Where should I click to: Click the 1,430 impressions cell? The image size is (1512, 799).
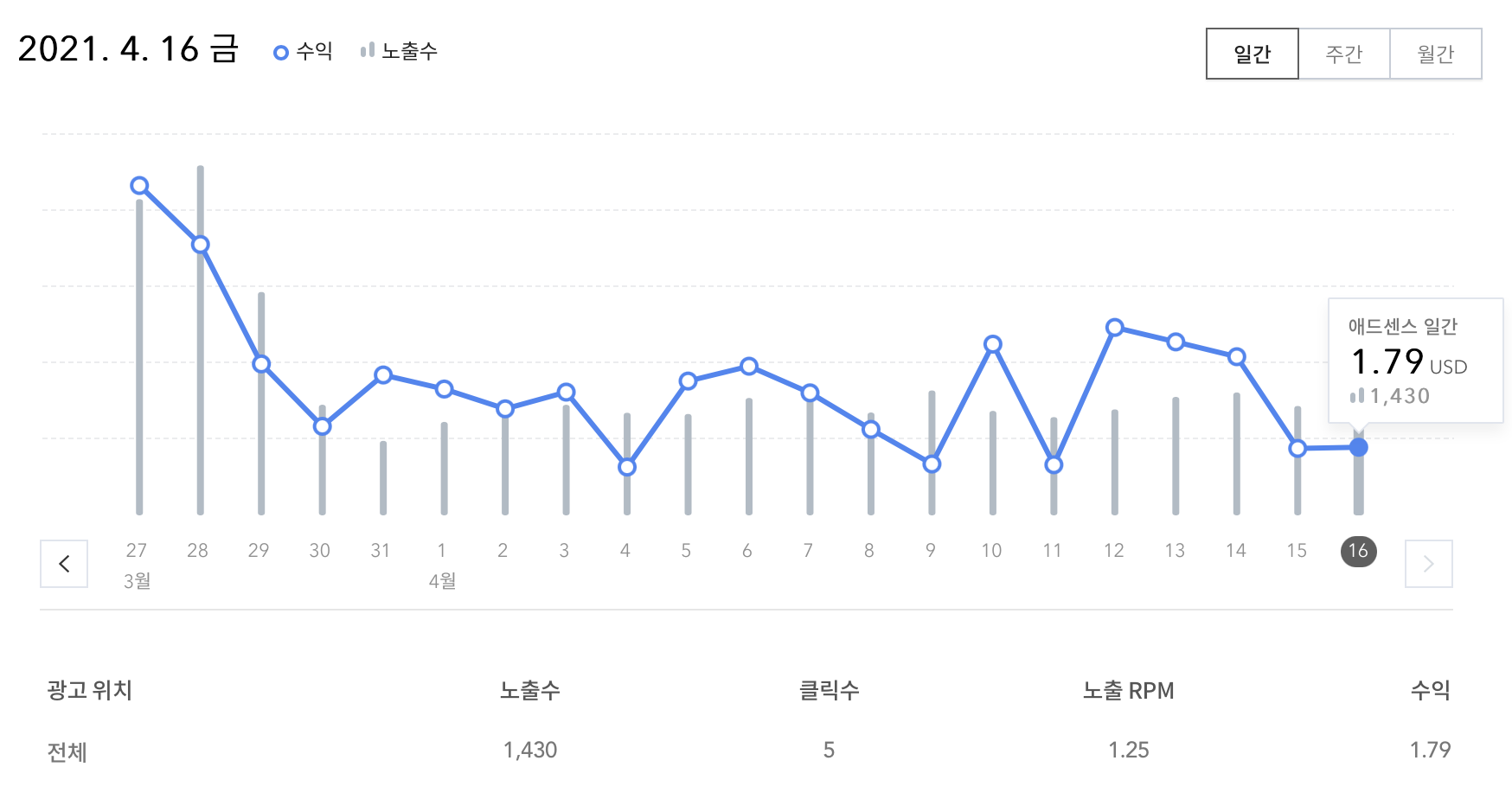[530, 750]
